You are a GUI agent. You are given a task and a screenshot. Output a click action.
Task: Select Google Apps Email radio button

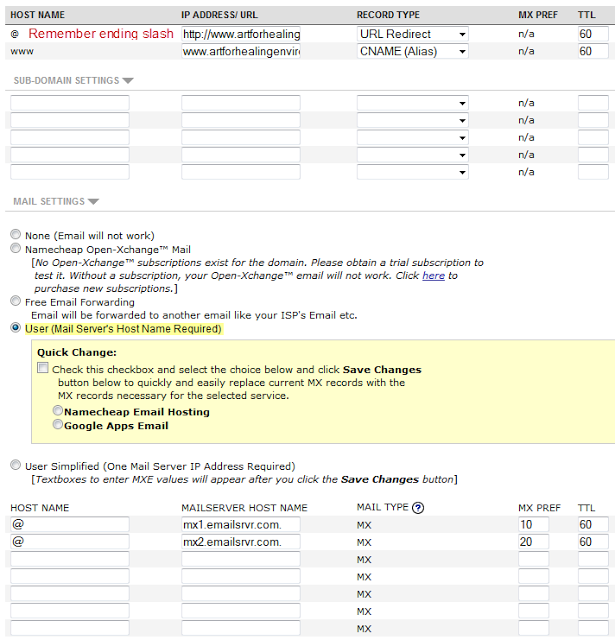(x=59, y=425)
